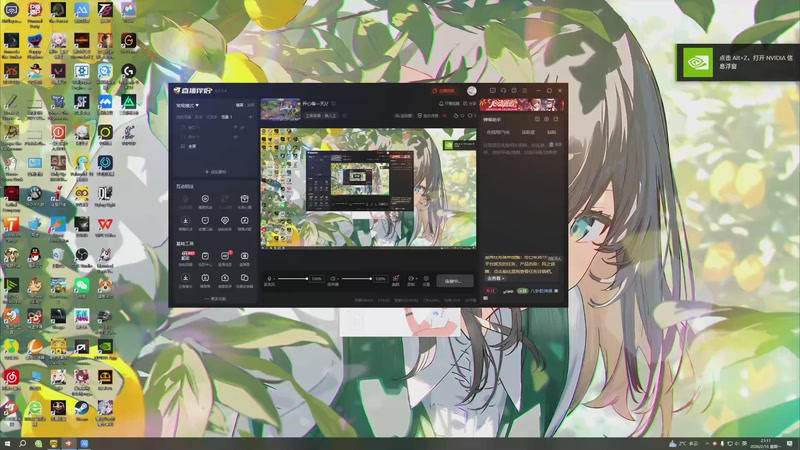This screenshot has height=450, width=800.
Task: Open WPS Office desktop shortcut
Action: click(x=105, y=226)
